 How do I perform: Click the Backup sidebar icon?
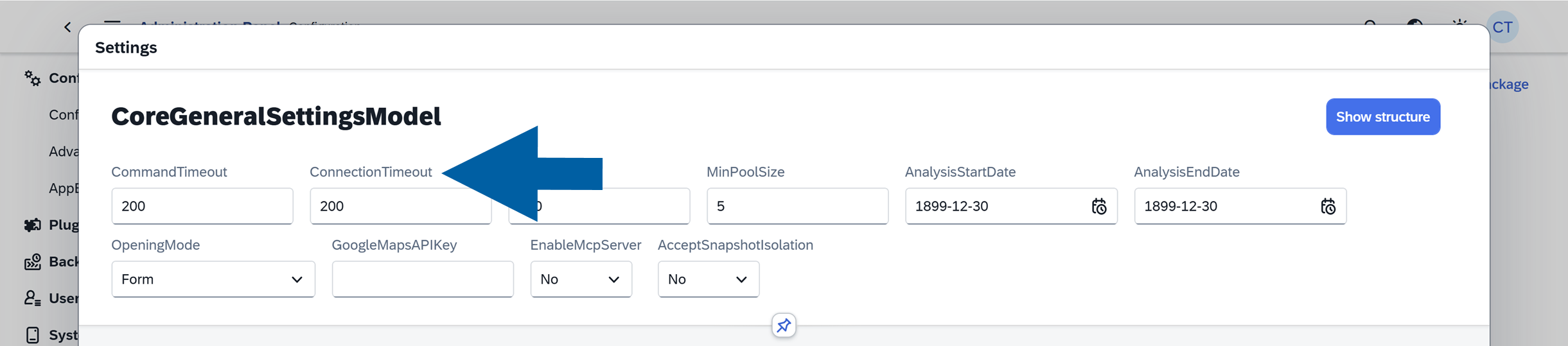pyautogui.click(x=33, y=261)
